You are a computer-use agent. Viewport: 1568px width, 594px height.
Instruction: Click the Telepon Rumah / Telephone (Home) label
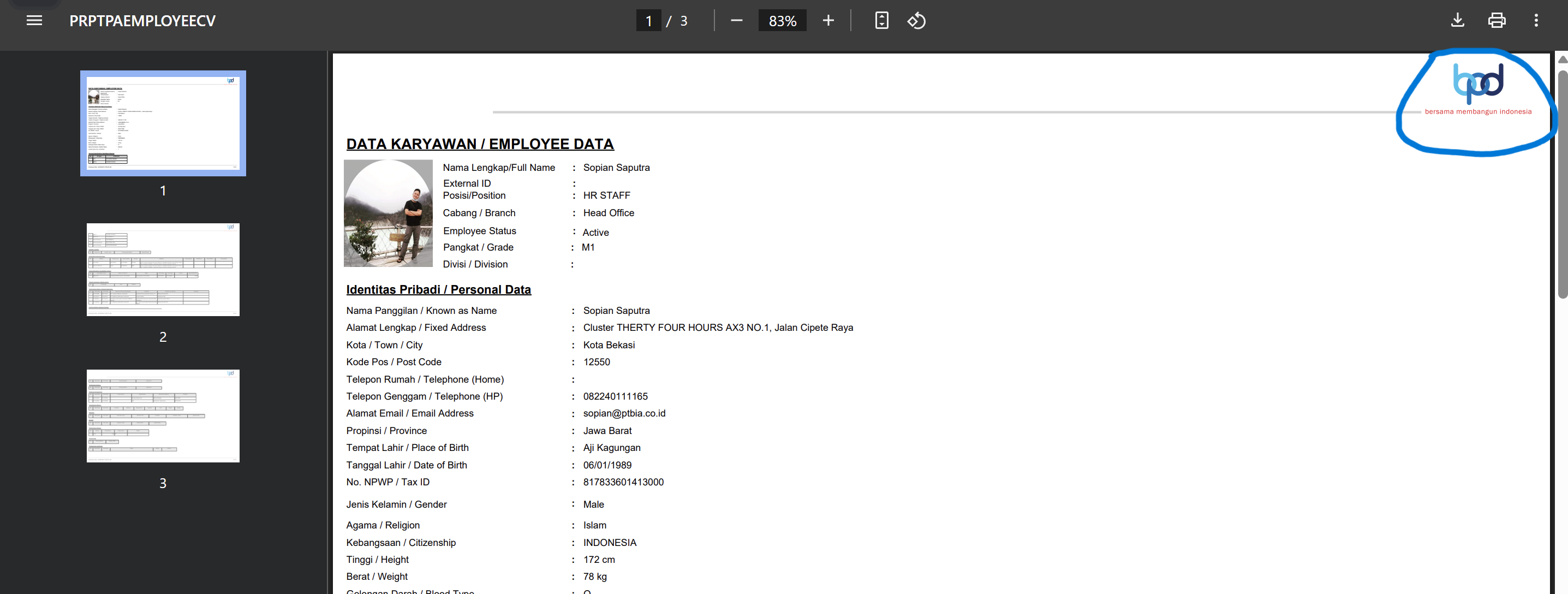(425, 379)
